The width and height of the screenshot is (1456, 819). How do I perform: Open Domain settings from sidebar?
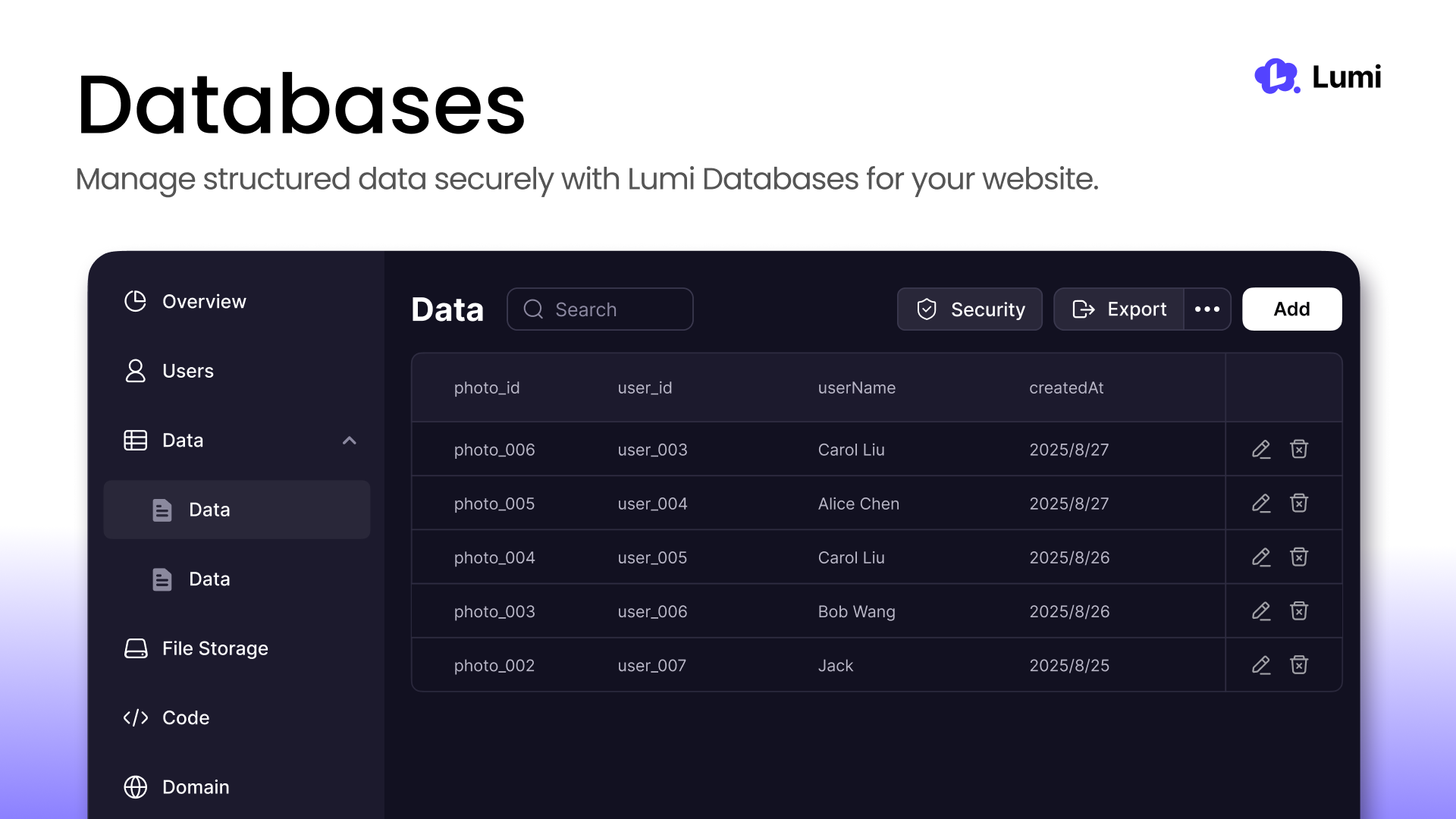coord(195,787)
